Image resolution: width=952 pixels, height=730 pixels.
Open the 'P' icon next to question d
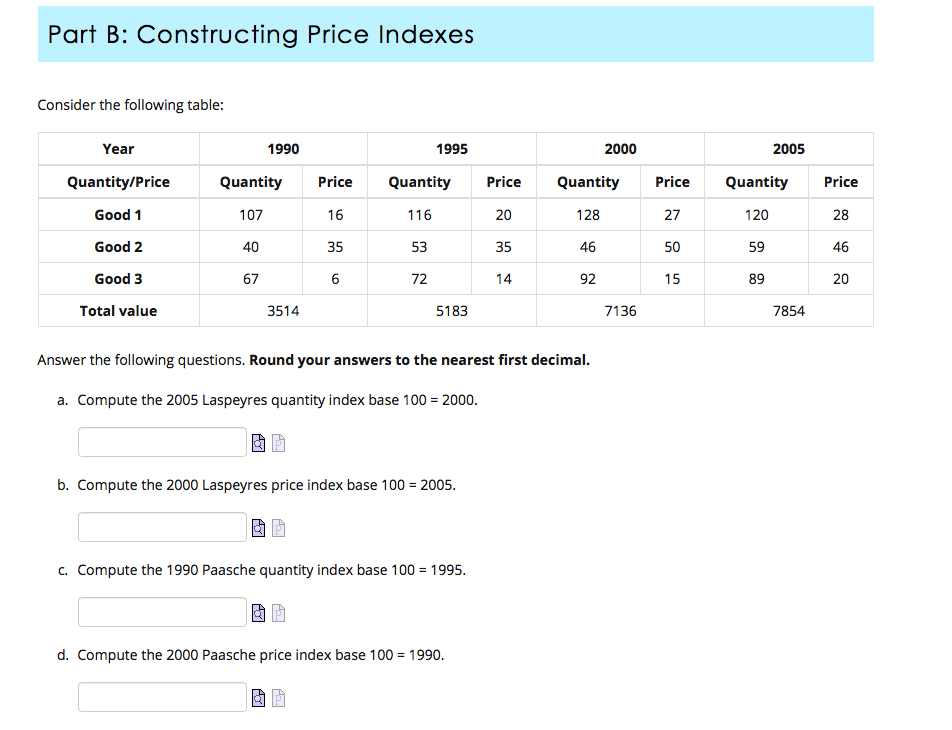tap(277, 697)
